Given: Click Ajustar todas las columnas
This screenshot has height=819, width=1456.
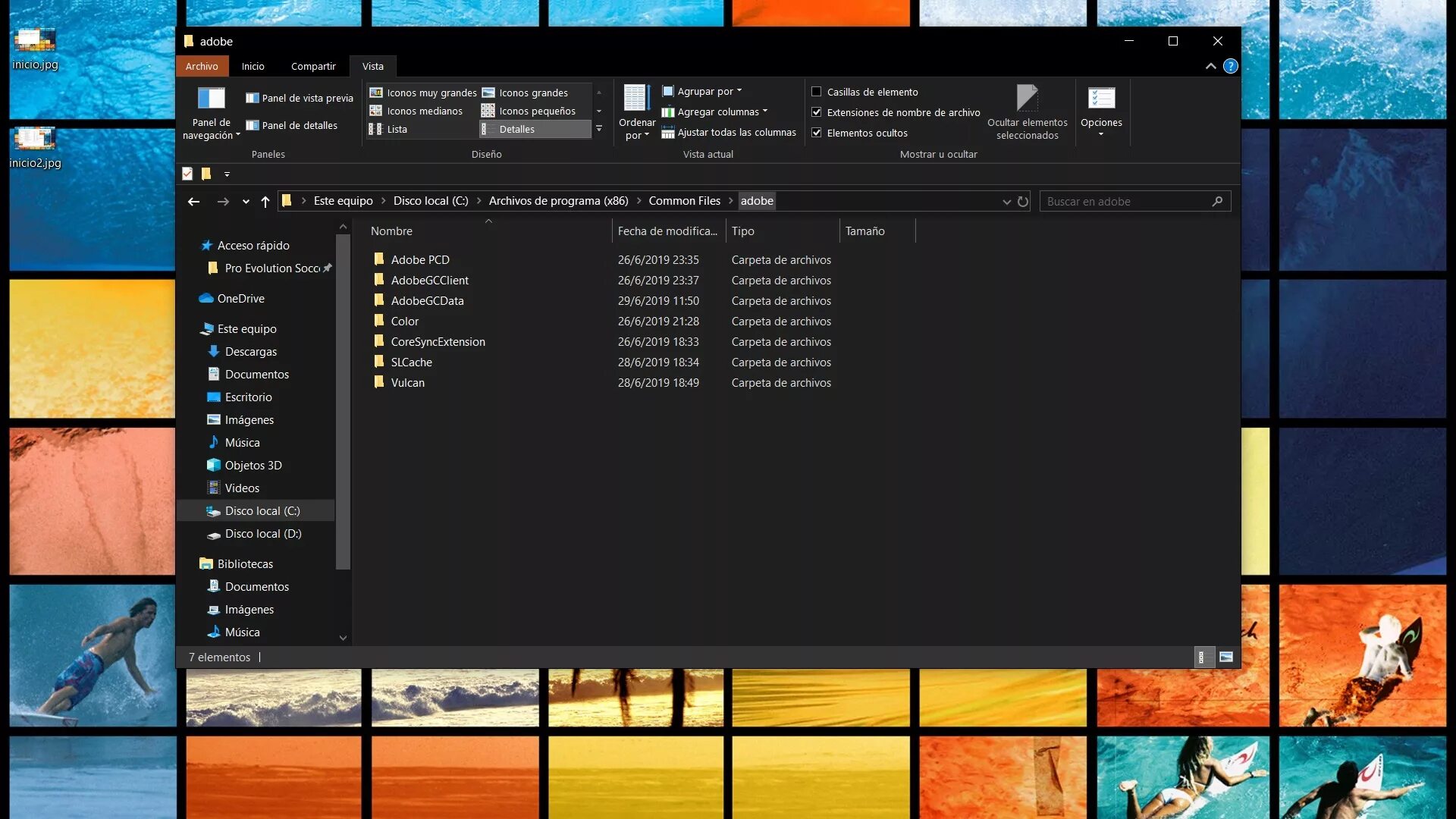Looking at the screenshot, I should [x=729, y=133].
